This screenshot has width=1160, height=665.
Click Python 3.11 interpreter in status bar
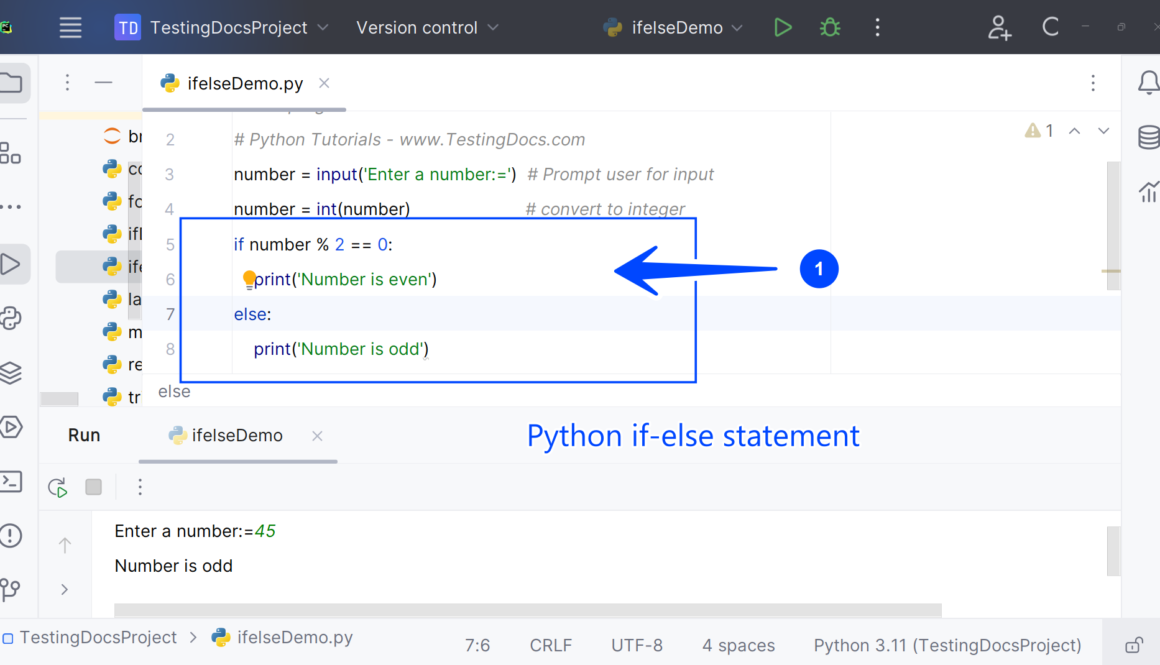coord(947,645)
